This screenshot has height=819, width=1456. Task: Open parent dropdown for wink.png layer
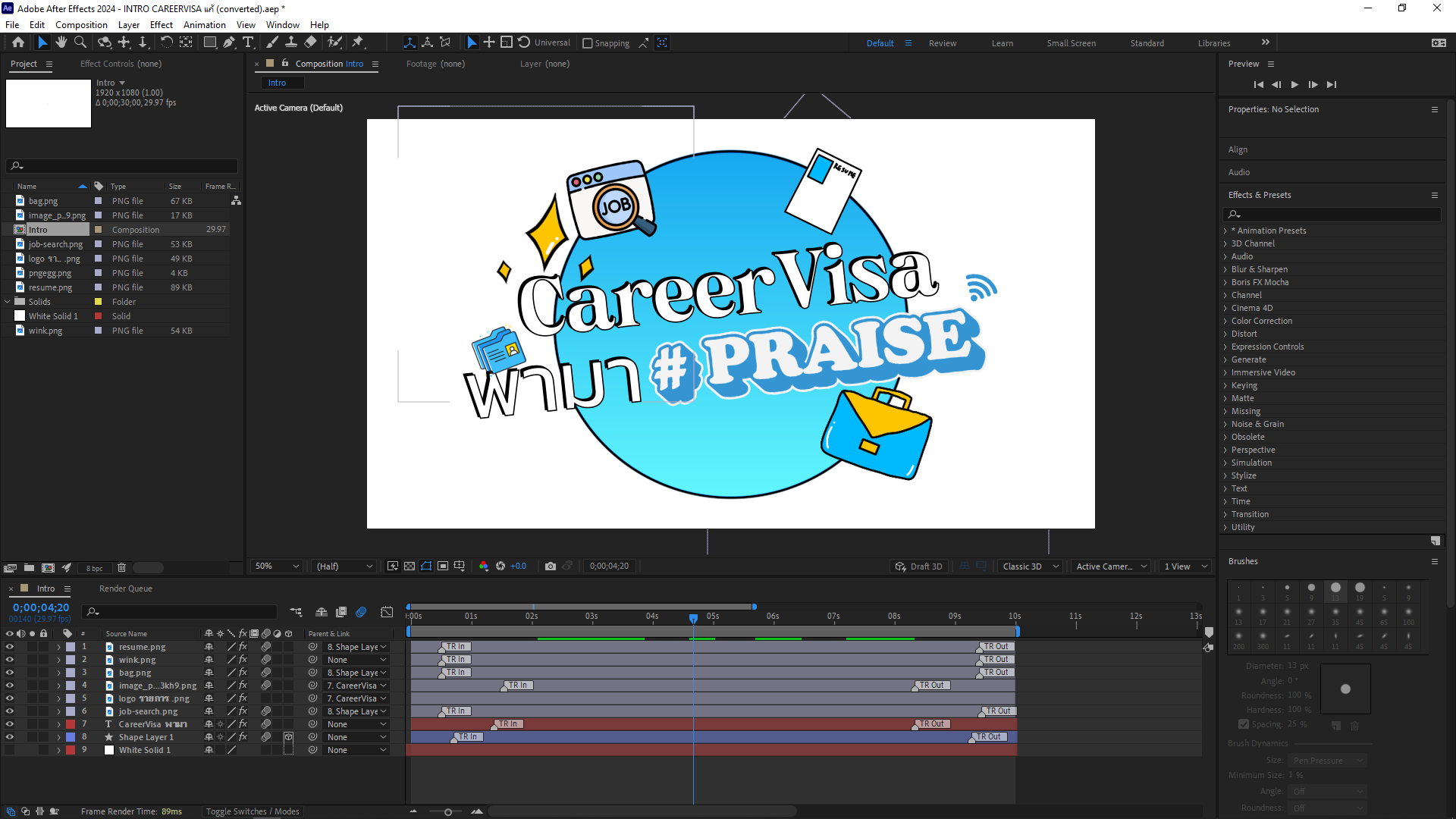pyautogui.click(x=356, y=660)
